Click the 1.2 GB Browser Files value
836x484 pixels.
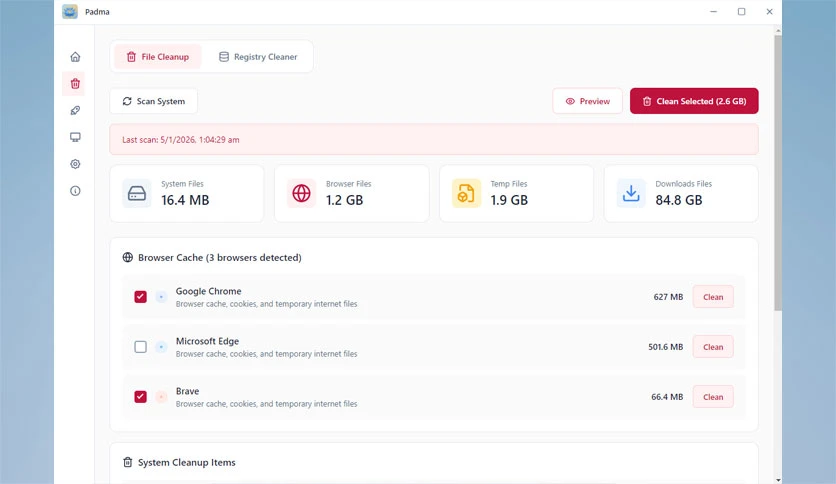tap(344, 200)
